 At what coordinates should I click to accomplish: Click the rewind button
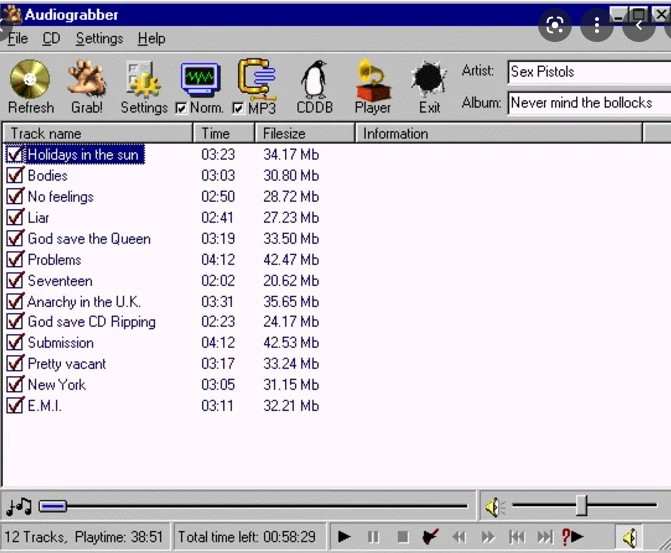click(459, 536)
